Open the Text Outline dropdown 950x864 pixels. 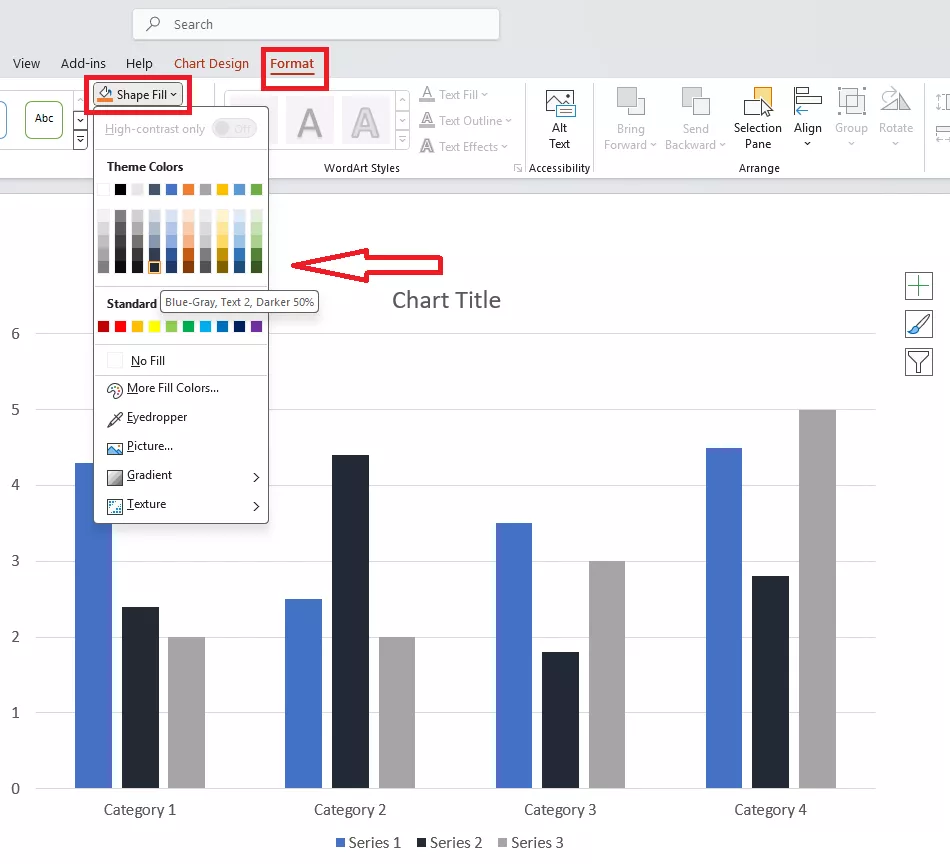coord(466,121)
